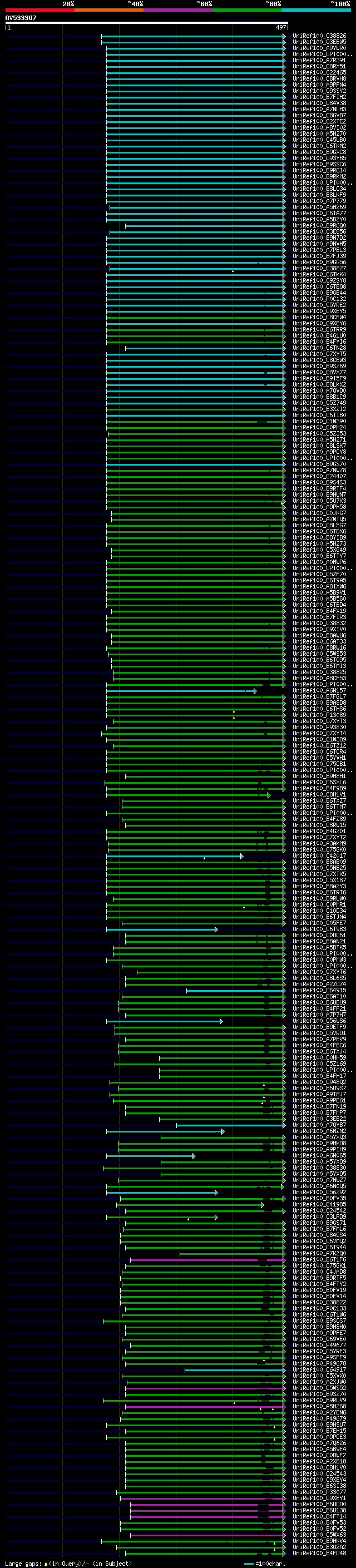Click the green ~80% identity legend segment
The height and width of the screenshot is (1568, 356).
tap(247, 10)
